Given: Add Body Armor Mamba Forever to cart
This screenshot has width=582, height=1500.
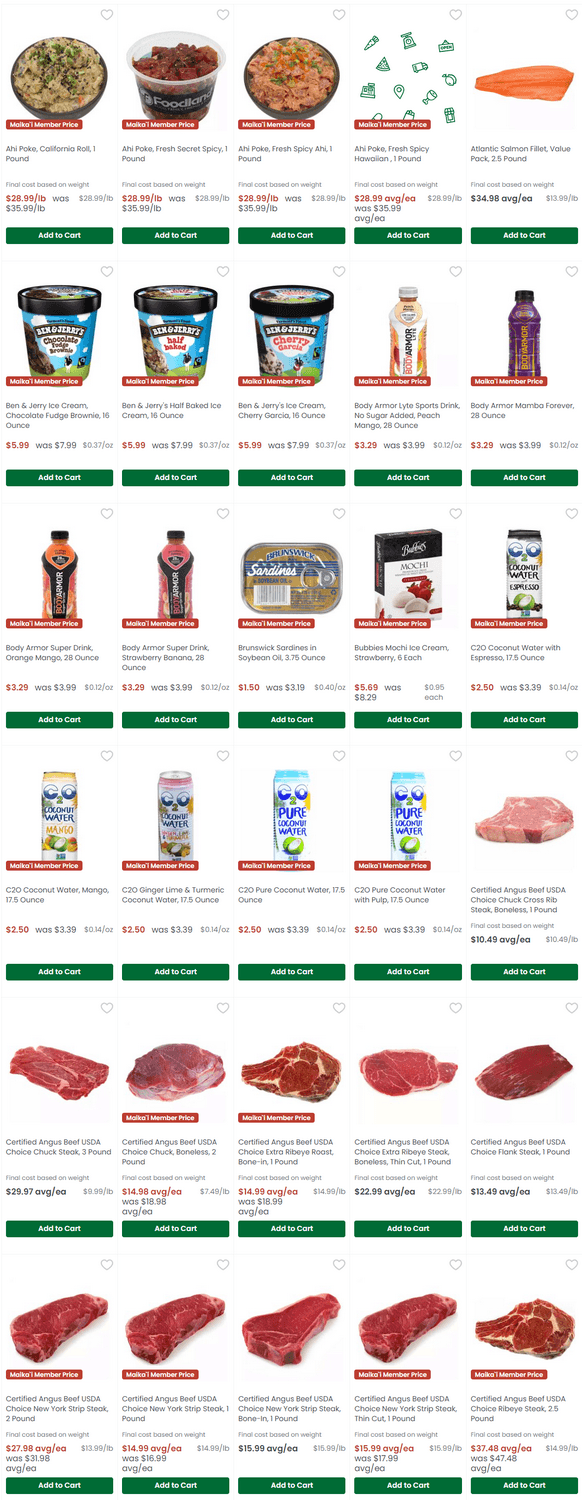Looking at the screenshot, I should point(524,478).
